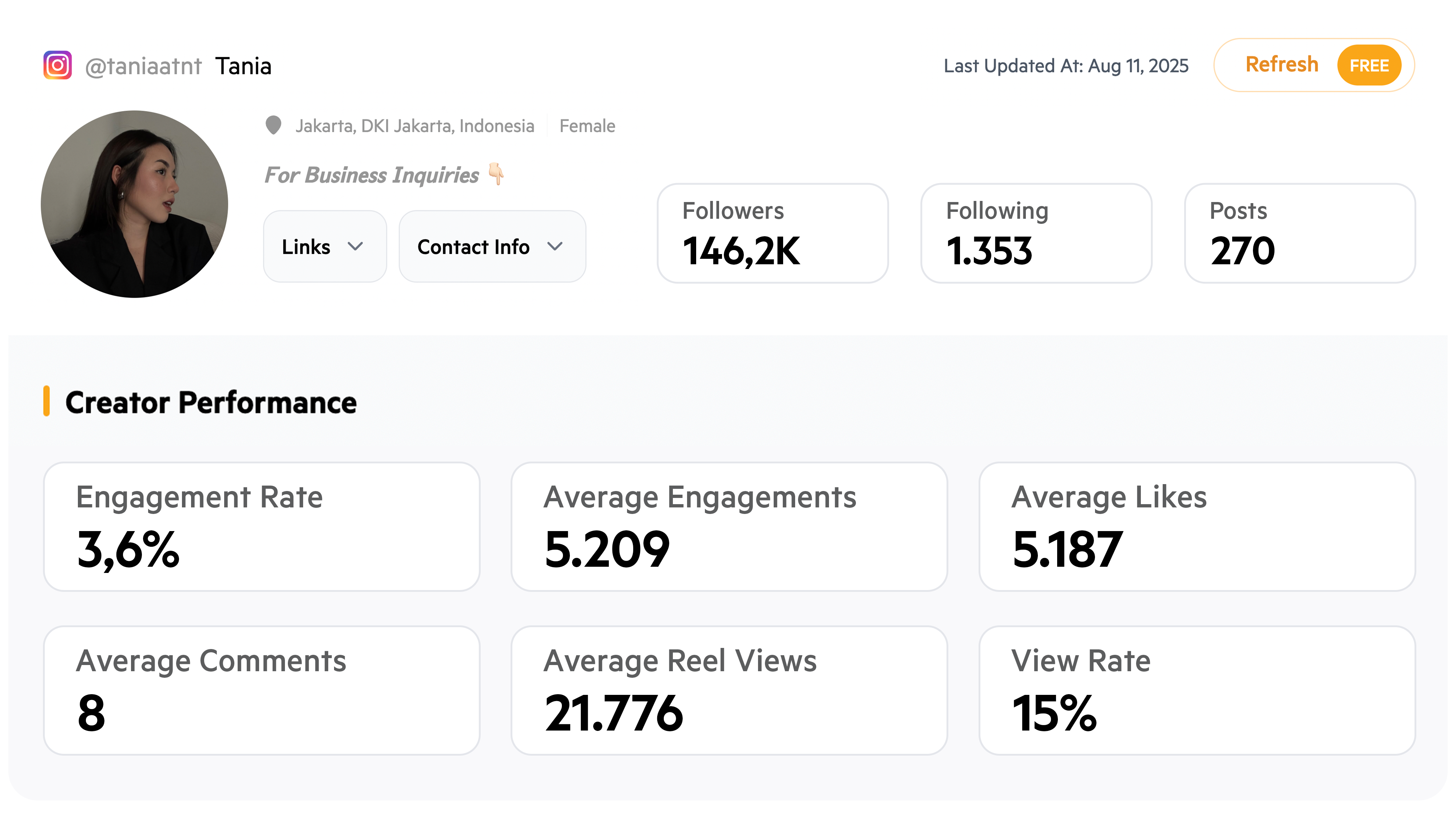
Task: Select the Following stat card
Action: (1035, 233)
